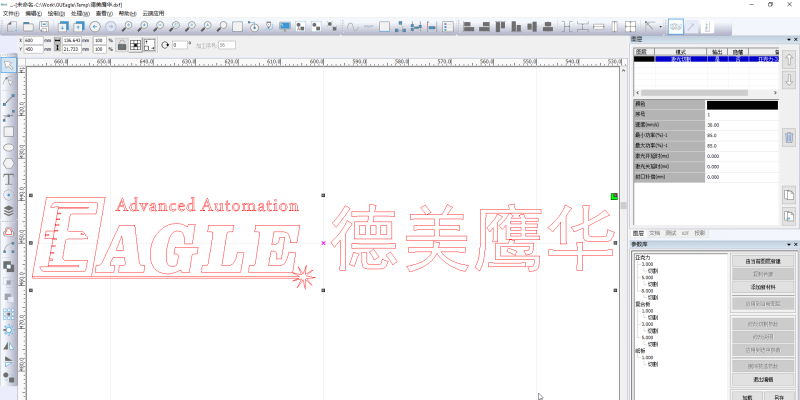Open the line tool dropdown arrow
The height and width of the screenshot is (400, 800).
661,27
